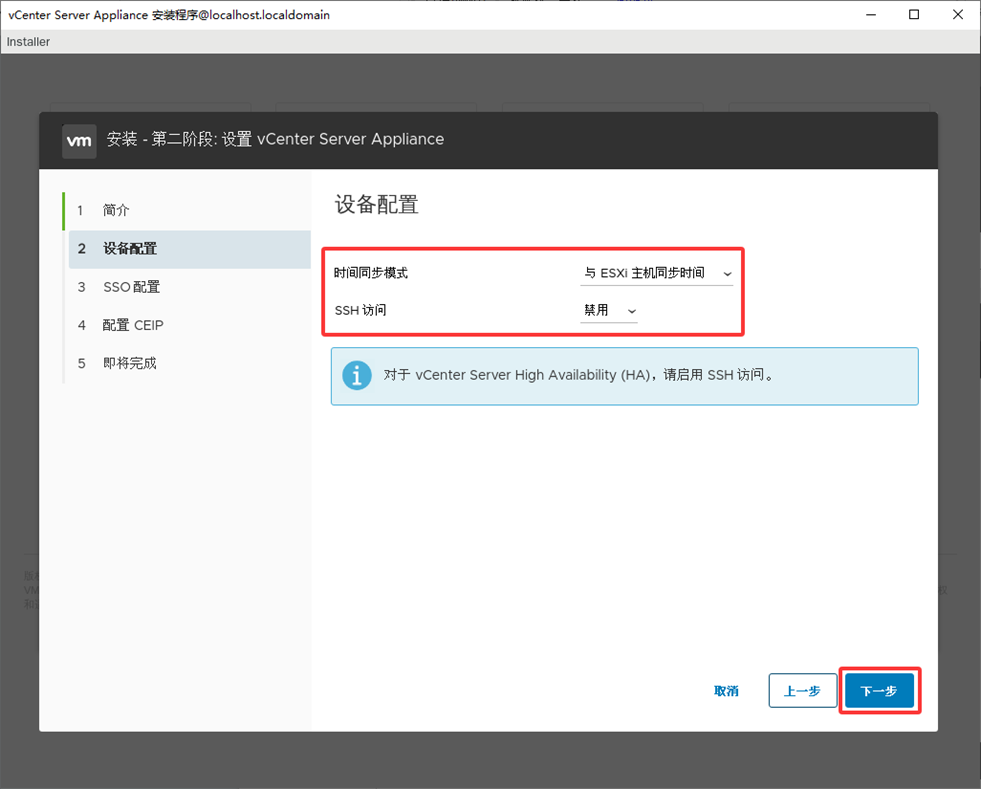The image size is (981, 789).
Task: Proceed with the 下一步 button
Action: click(879, 691)
